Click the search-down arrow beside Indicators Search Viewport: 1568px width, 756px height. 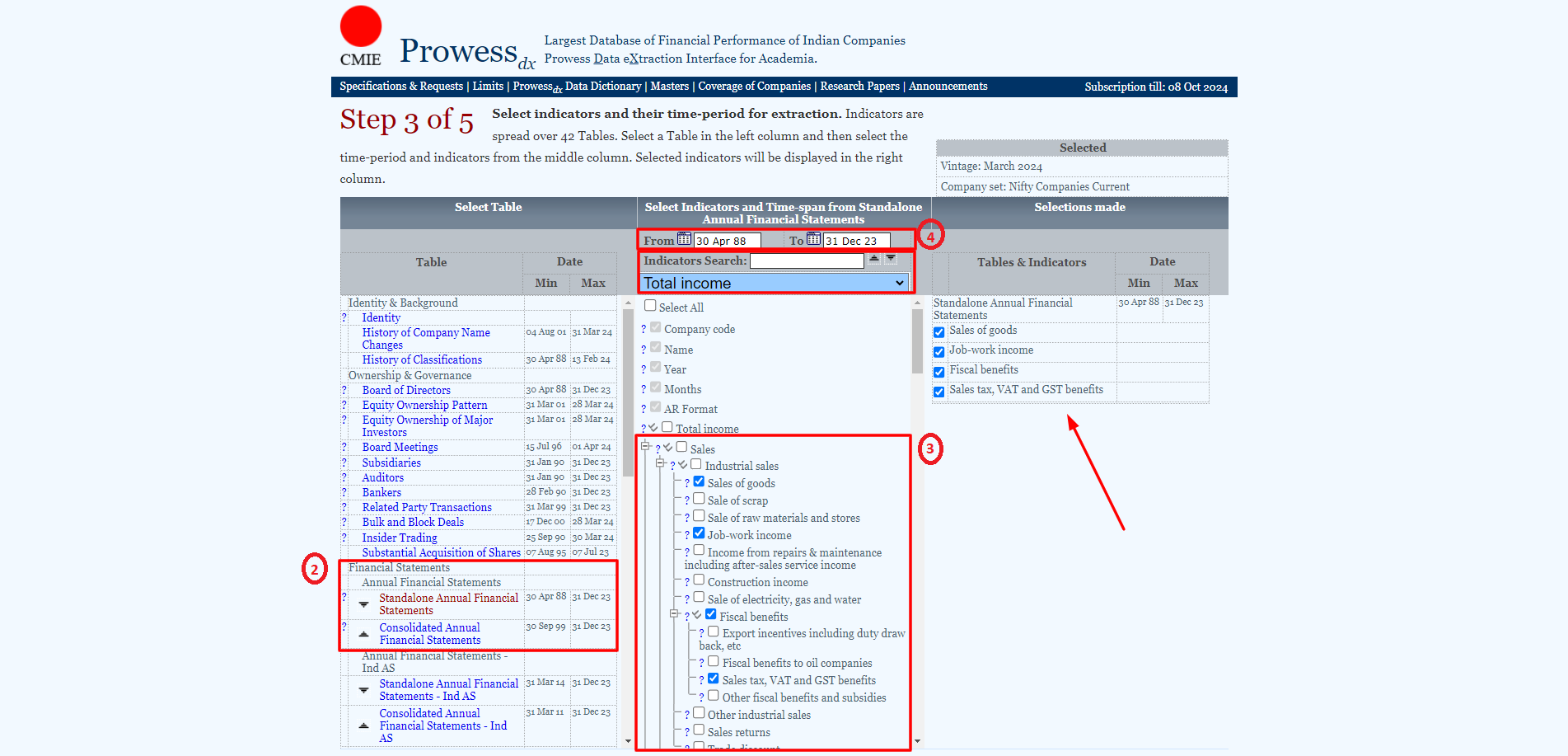click(x=891, y=259)
